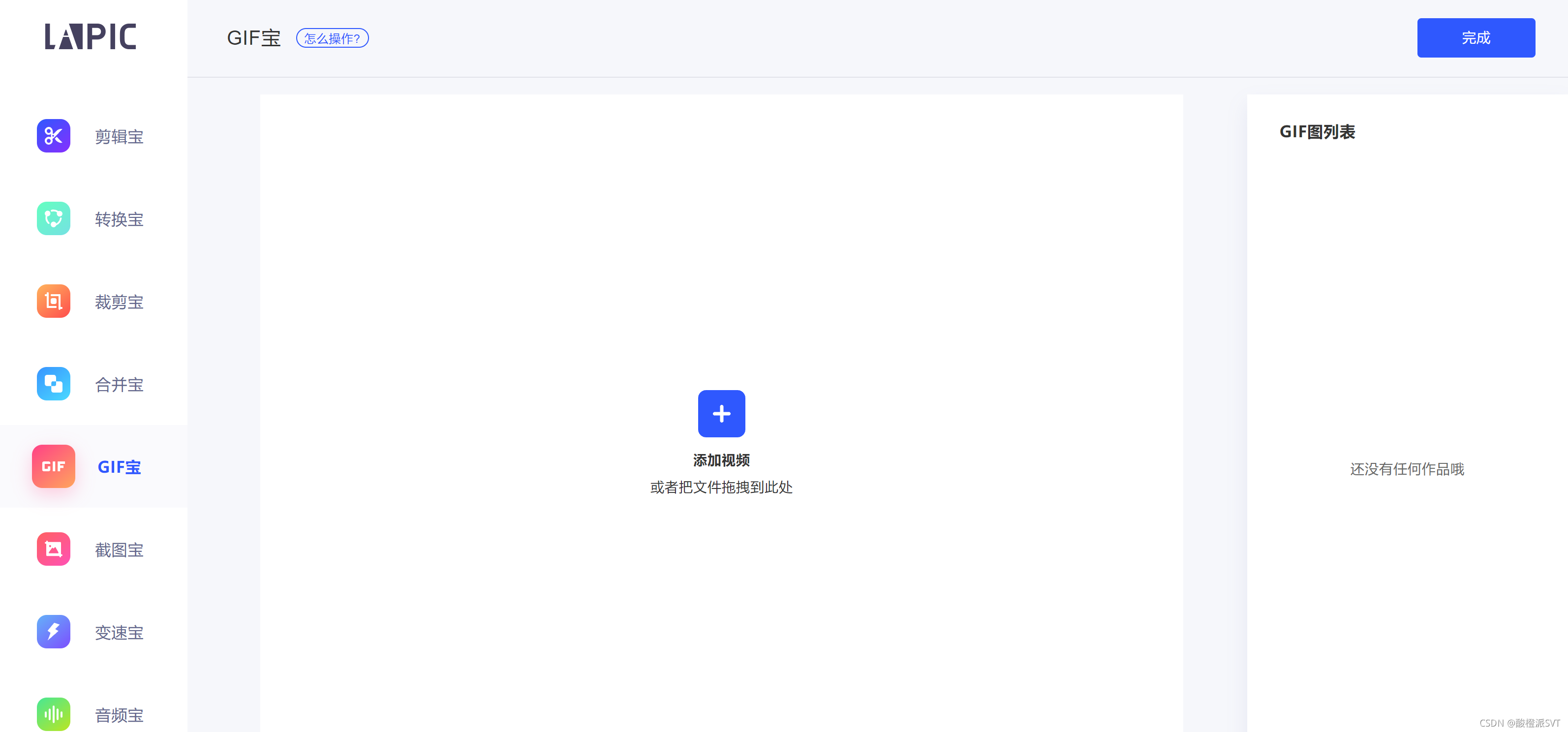Viewport: 1568px width, 732px height.
Task: Click the scissors icon for 剪辑宝
Action: (54, 136)
